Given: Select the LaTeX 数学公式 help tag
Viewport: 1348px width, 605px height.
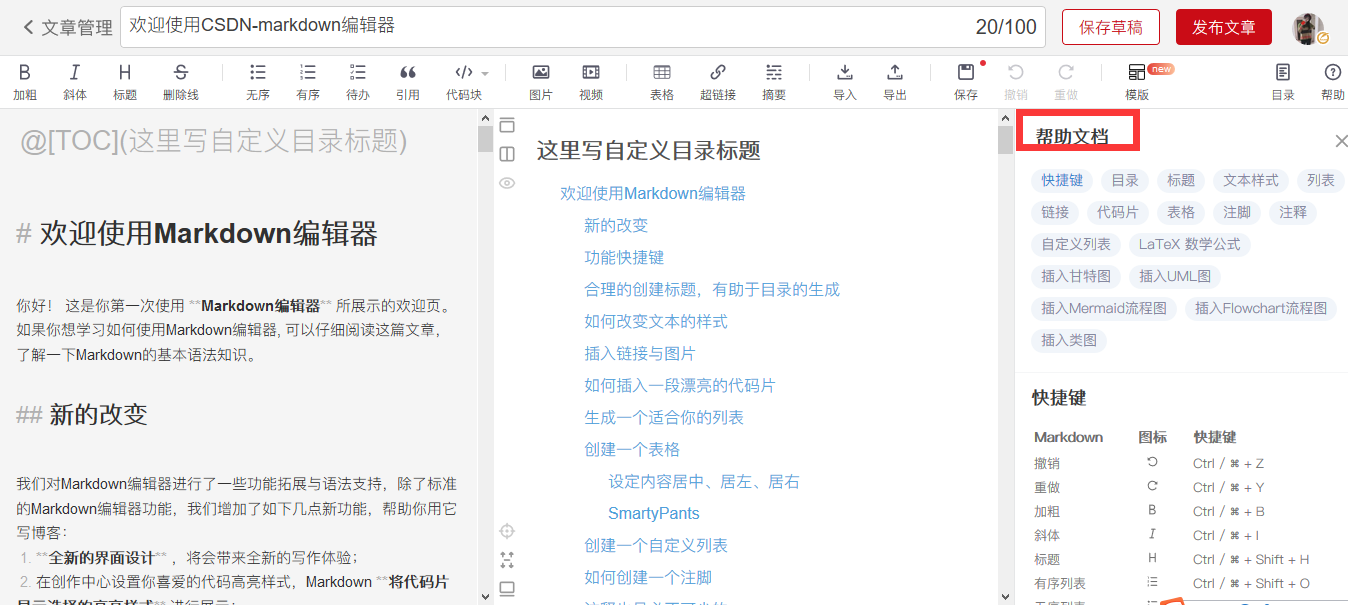Looking at the screenshot, I should pyautogui.click(x=1190, y=244).
